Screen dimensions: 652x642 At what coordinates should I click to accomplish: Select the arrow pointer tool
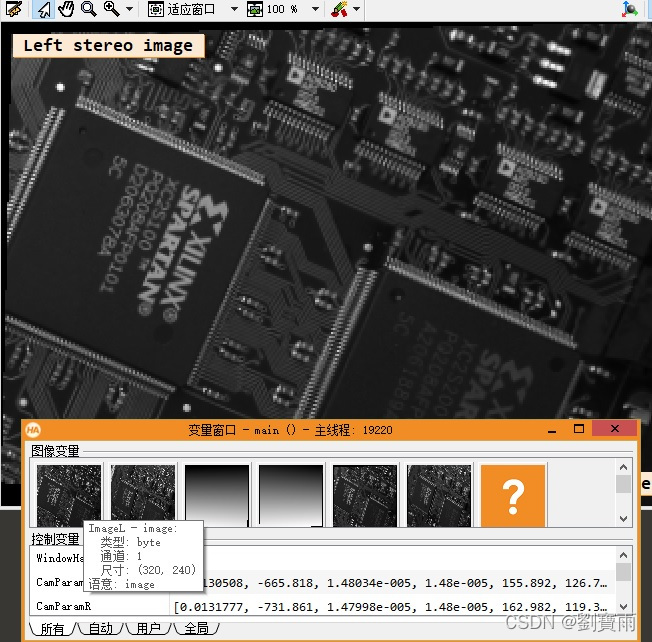click(44, 9)
